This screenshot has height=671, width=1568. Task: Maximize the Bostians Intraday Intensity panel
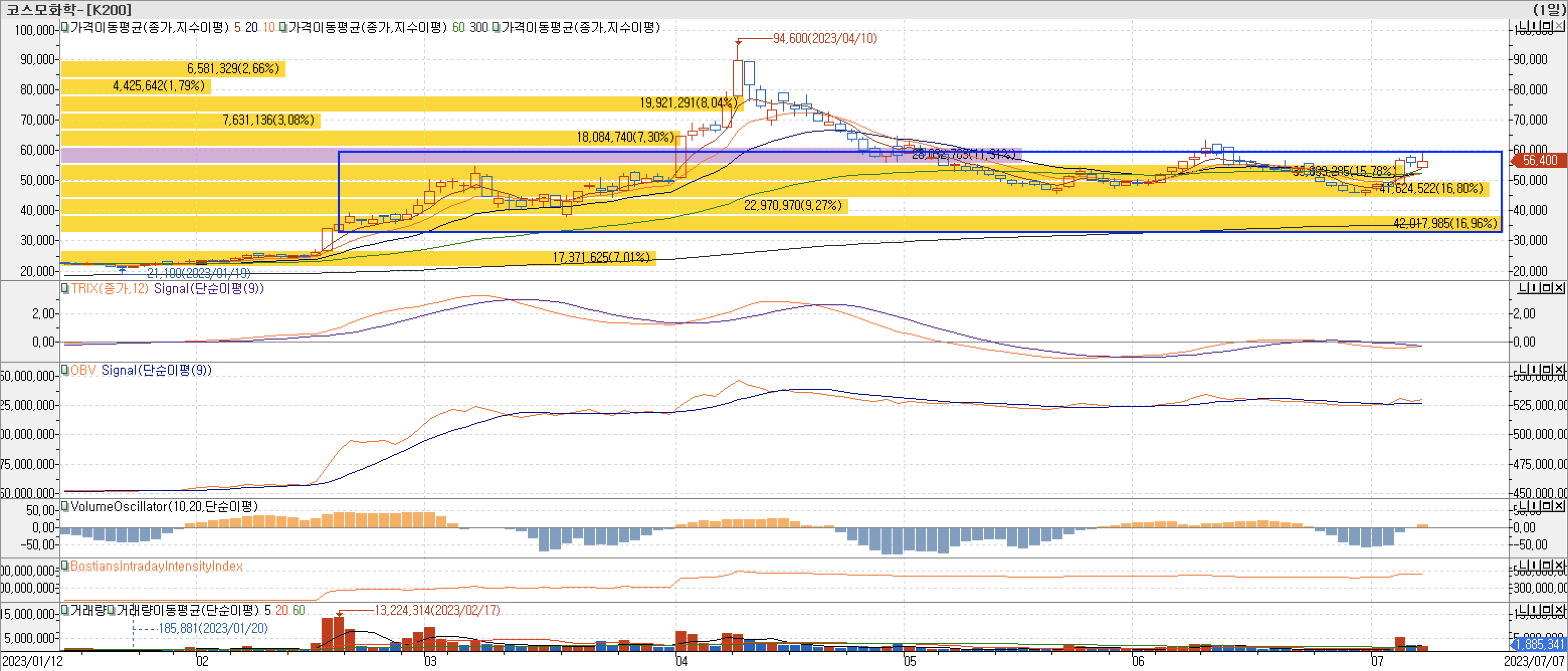pyautogui.click(x=1547, y=566)
